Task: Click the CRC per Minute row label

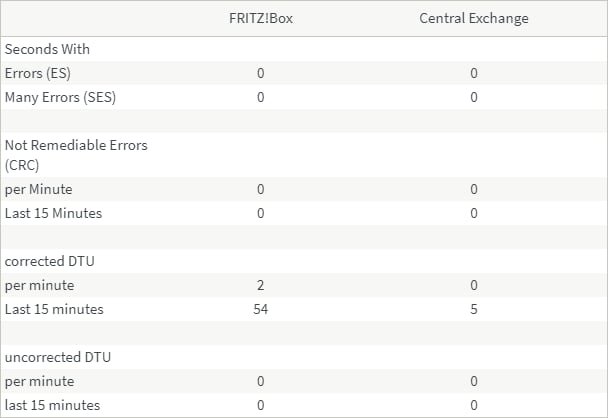Action: tap(39, 189)
